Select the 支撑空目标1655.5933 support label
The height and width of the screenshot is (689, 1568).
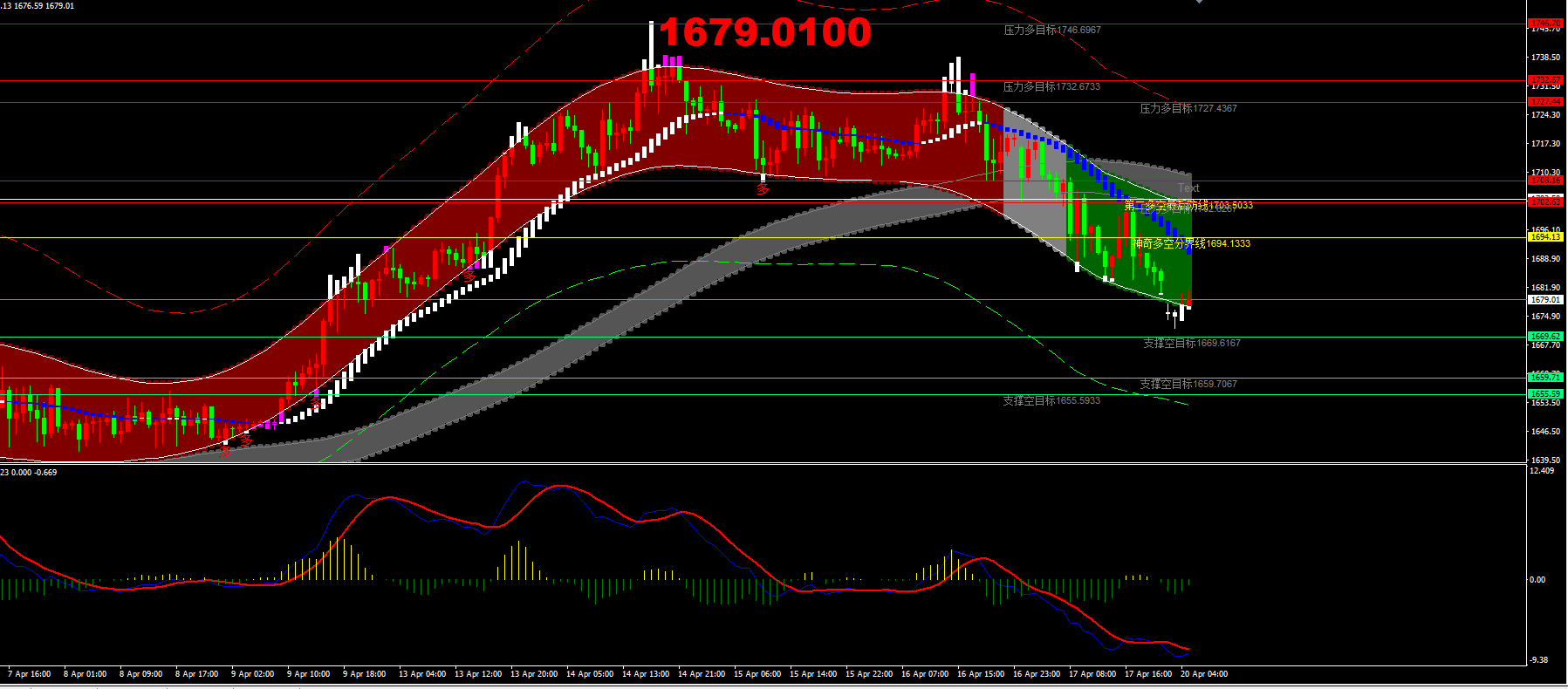click(x=1051, y=400)
